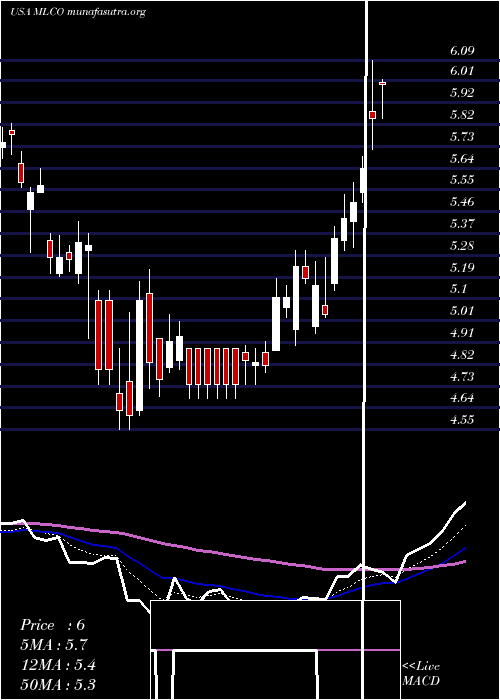Select the last candlestick near 6.01

tap(383, 99)
